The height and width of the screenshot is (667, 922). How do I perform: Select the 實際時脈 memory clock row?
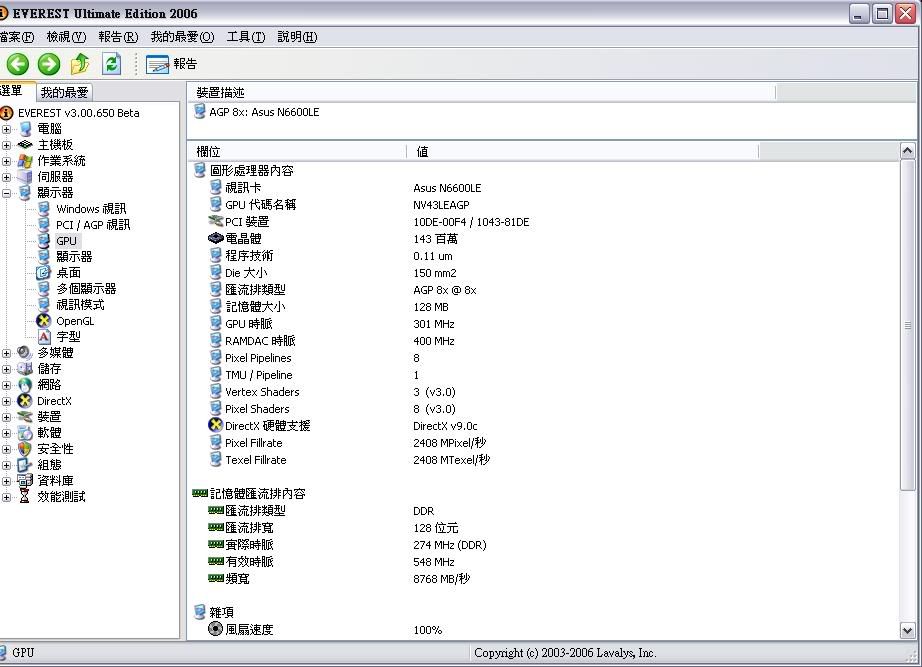coord(249,545)
